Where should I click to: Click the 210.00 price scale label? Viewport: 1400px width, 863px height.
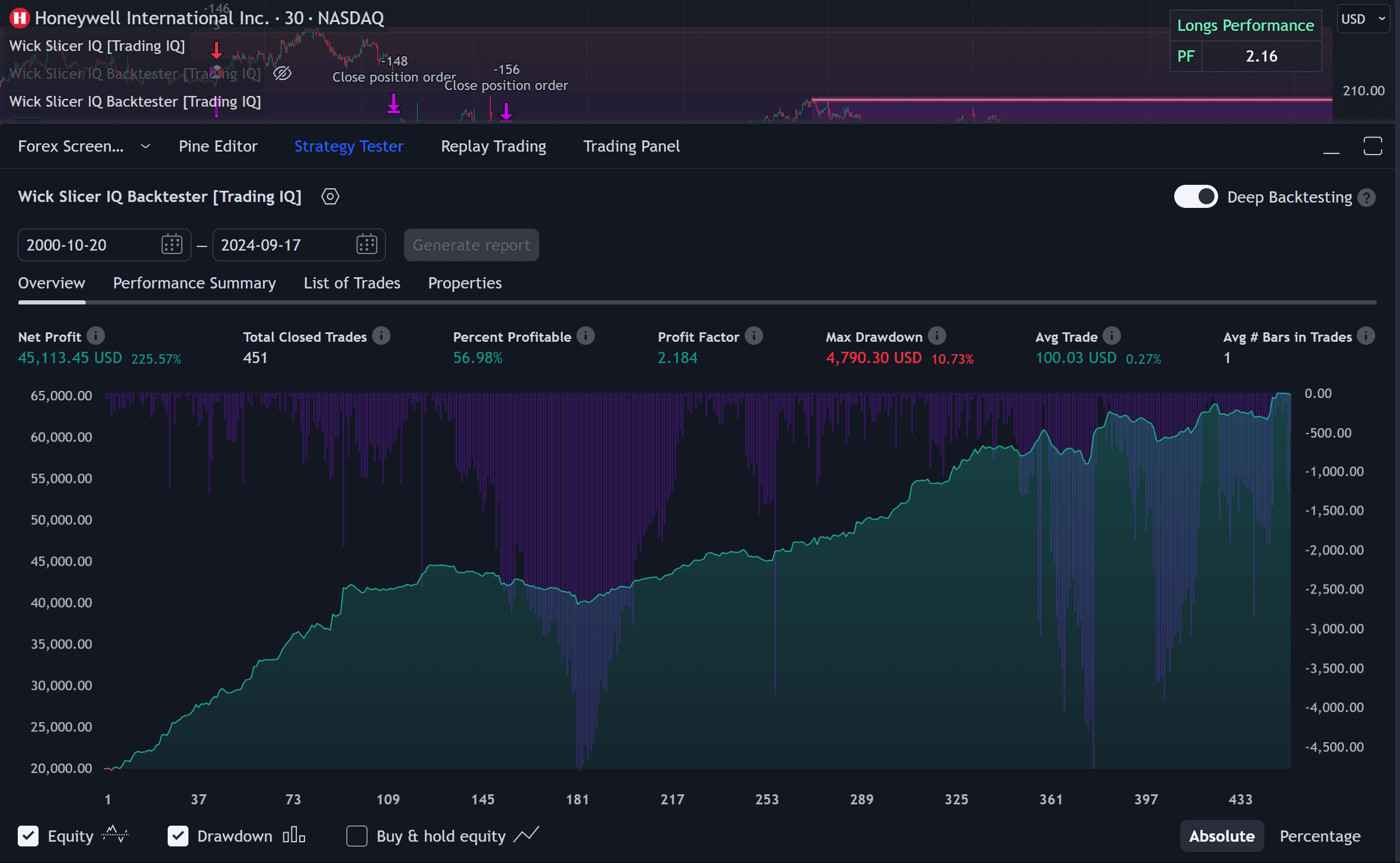pyautogui.click(x=1363, y=91)
